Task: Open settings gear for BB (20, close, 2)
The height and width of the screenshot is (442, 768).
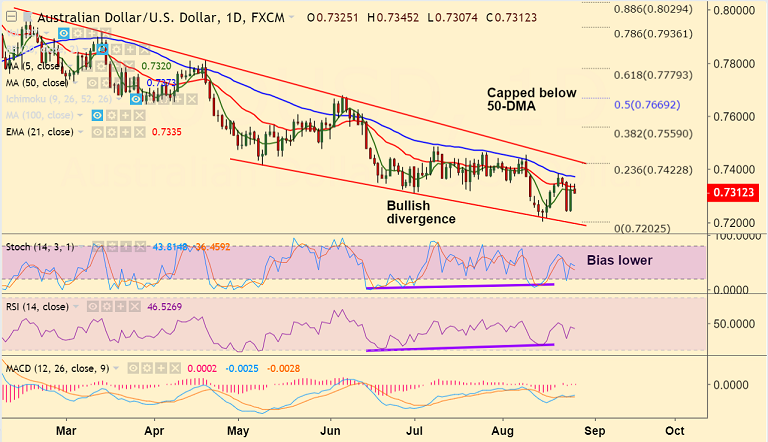Action: pyautogui.click(x=117, y=49)
